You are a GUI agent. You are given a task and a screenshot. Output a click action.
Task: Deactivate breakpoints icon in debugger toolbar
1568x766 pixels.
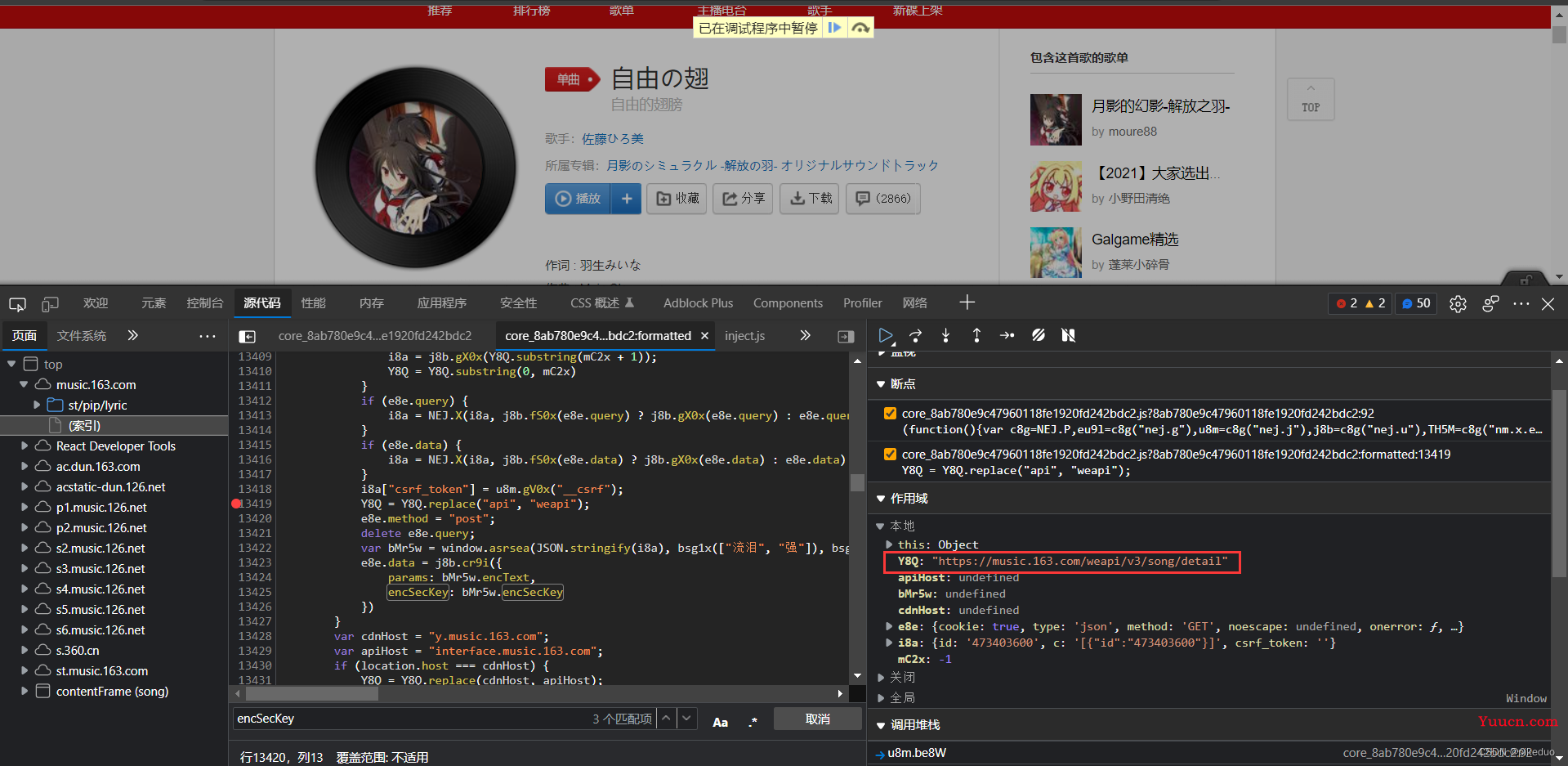1038,335
